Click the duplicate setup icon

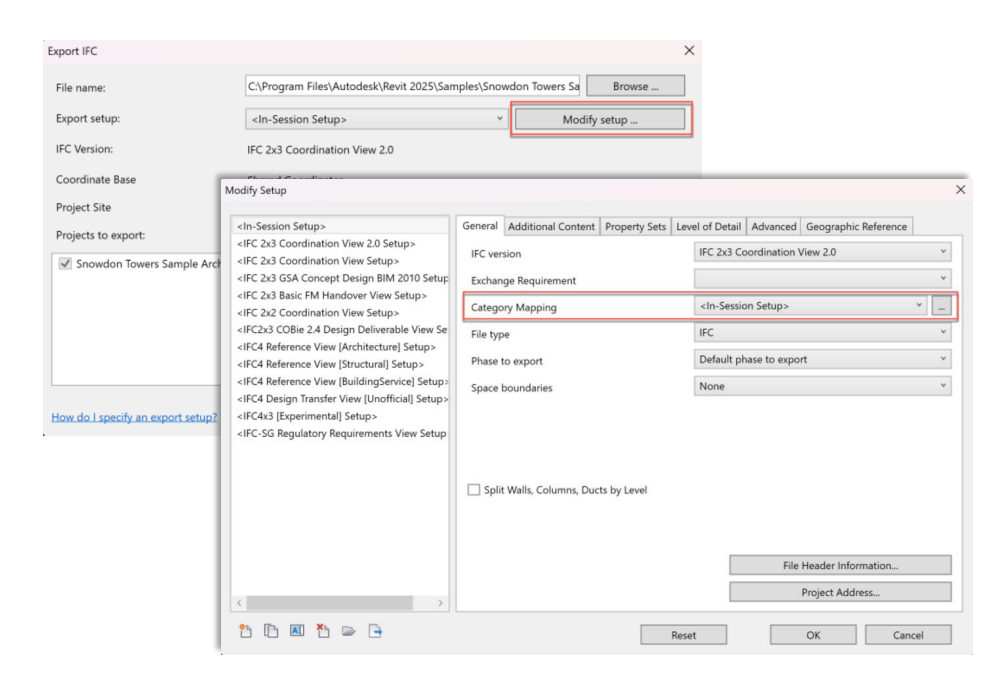click(271, 631)
